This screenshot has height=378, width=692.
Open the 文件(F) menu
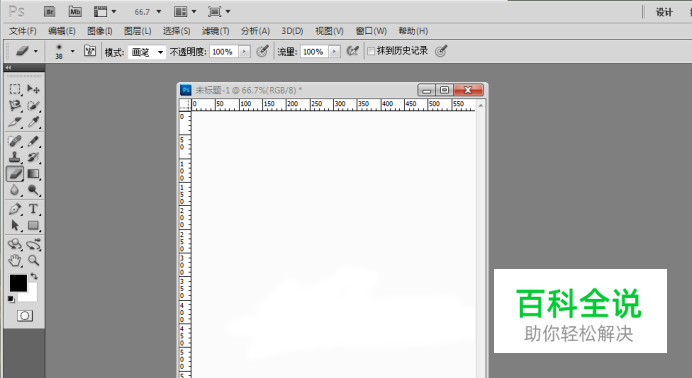23,31
